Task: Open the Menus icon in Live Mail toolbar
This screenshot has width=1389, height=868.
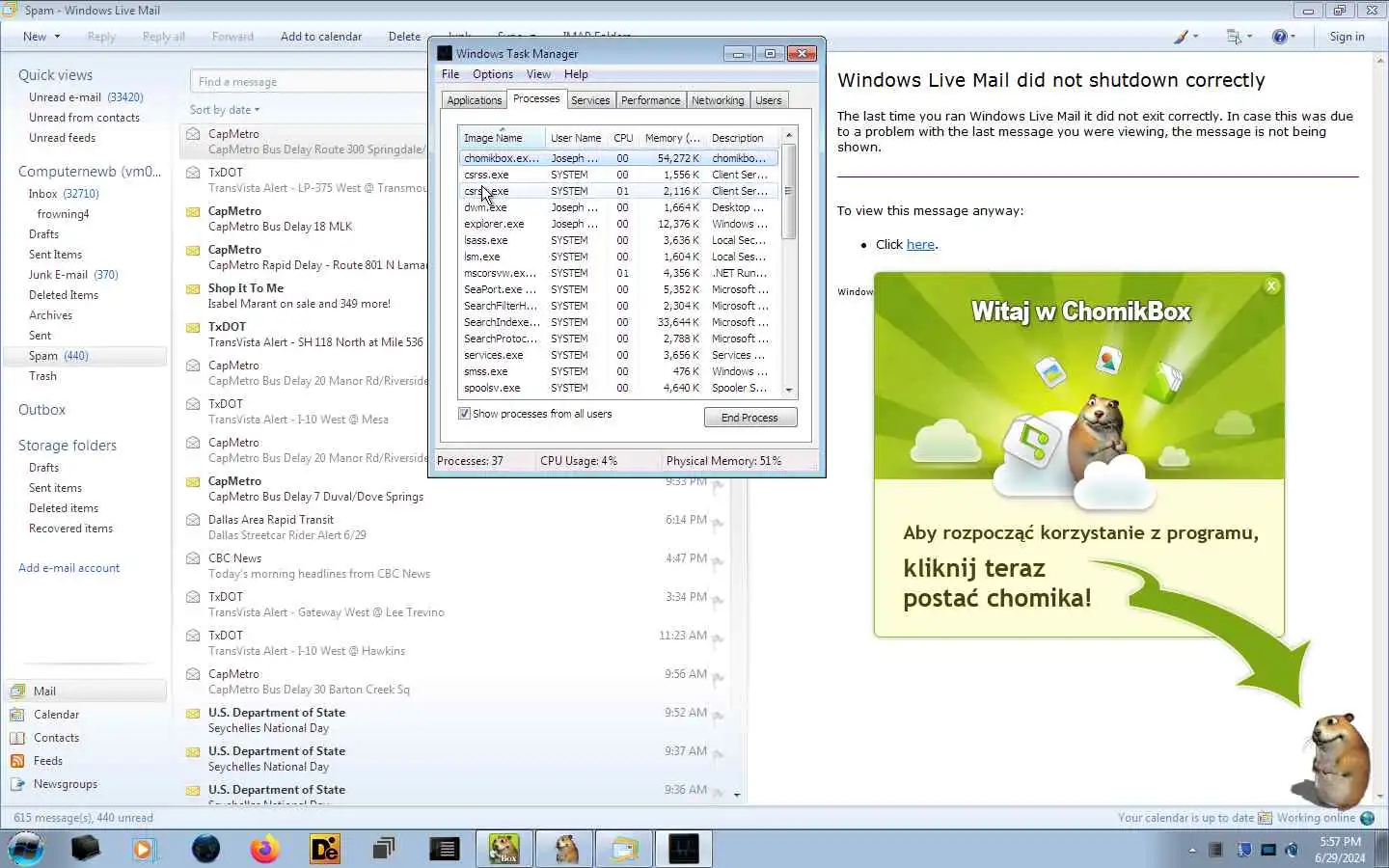Action: click(1234, 37)
